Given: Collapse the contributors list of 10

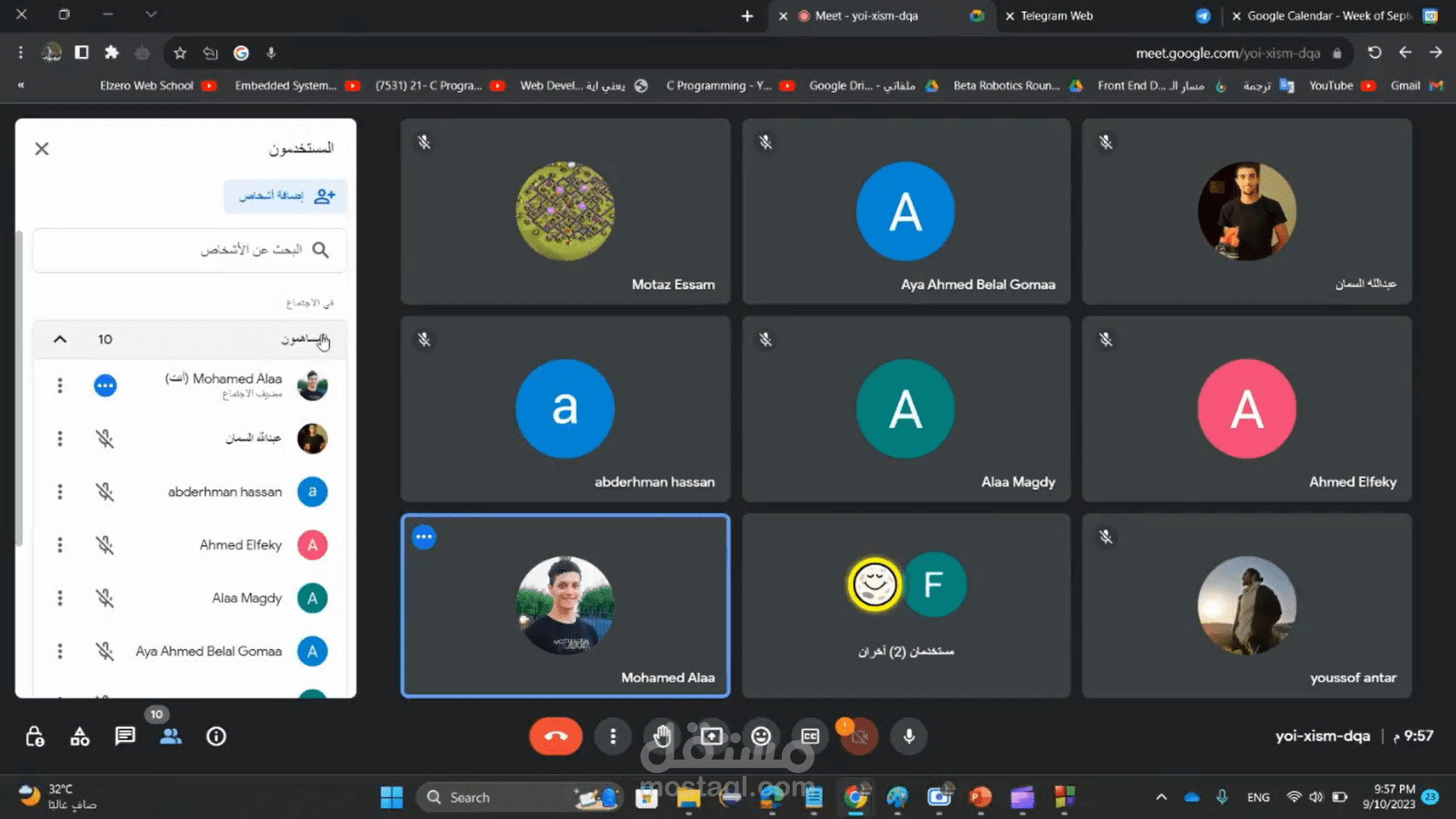Looking at the screenshot, I should [60, 339].
